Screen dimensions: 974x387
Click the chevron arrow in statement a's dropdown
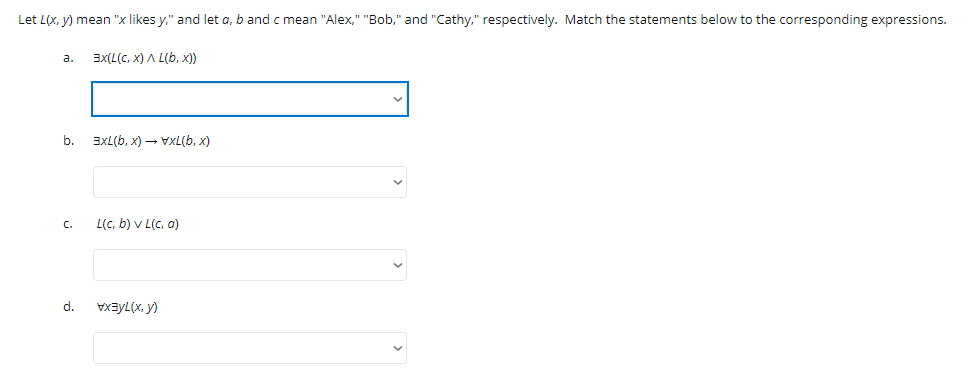pos(398,99)
